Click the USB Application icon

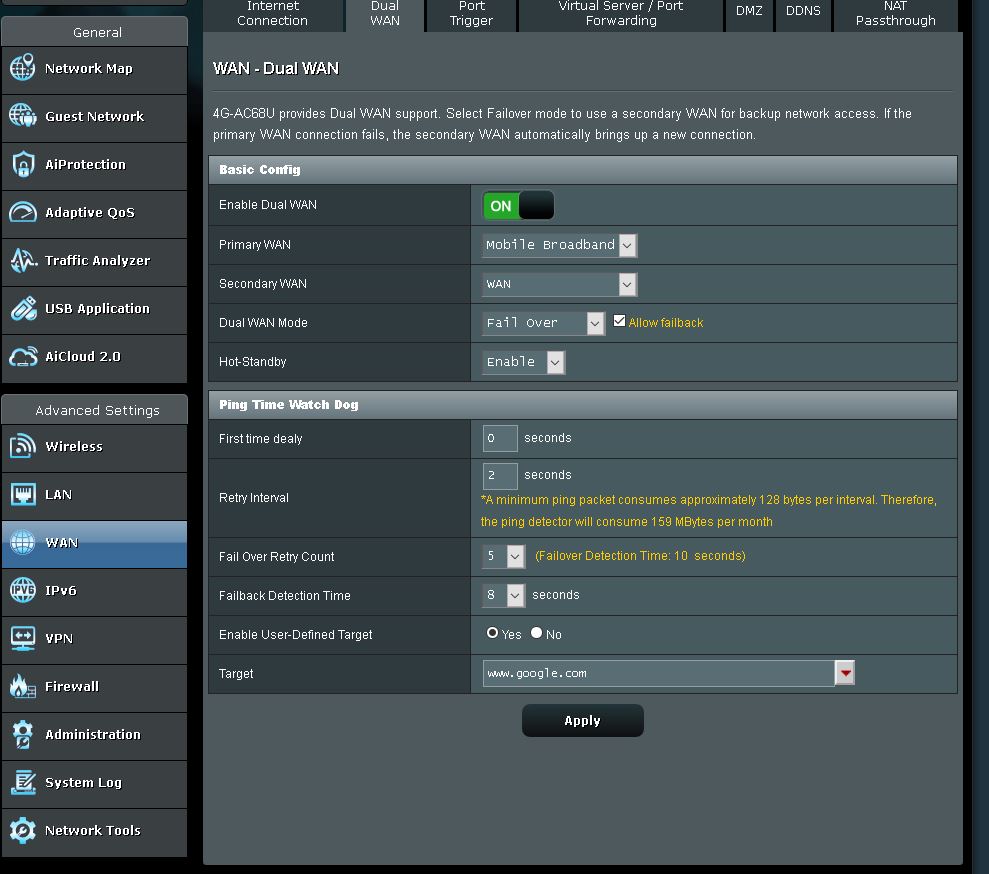(x=22, y=309)
